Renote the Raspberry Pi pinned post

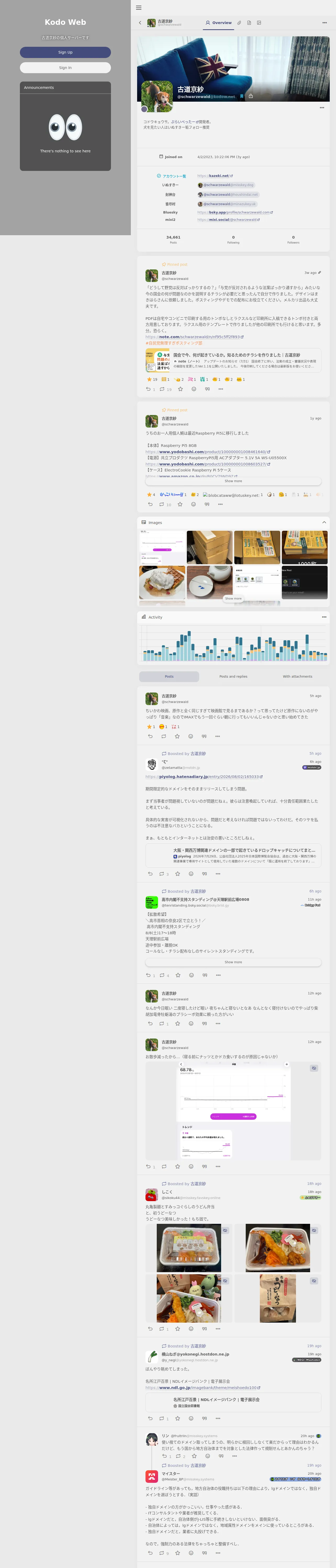[x=162, y=504]
